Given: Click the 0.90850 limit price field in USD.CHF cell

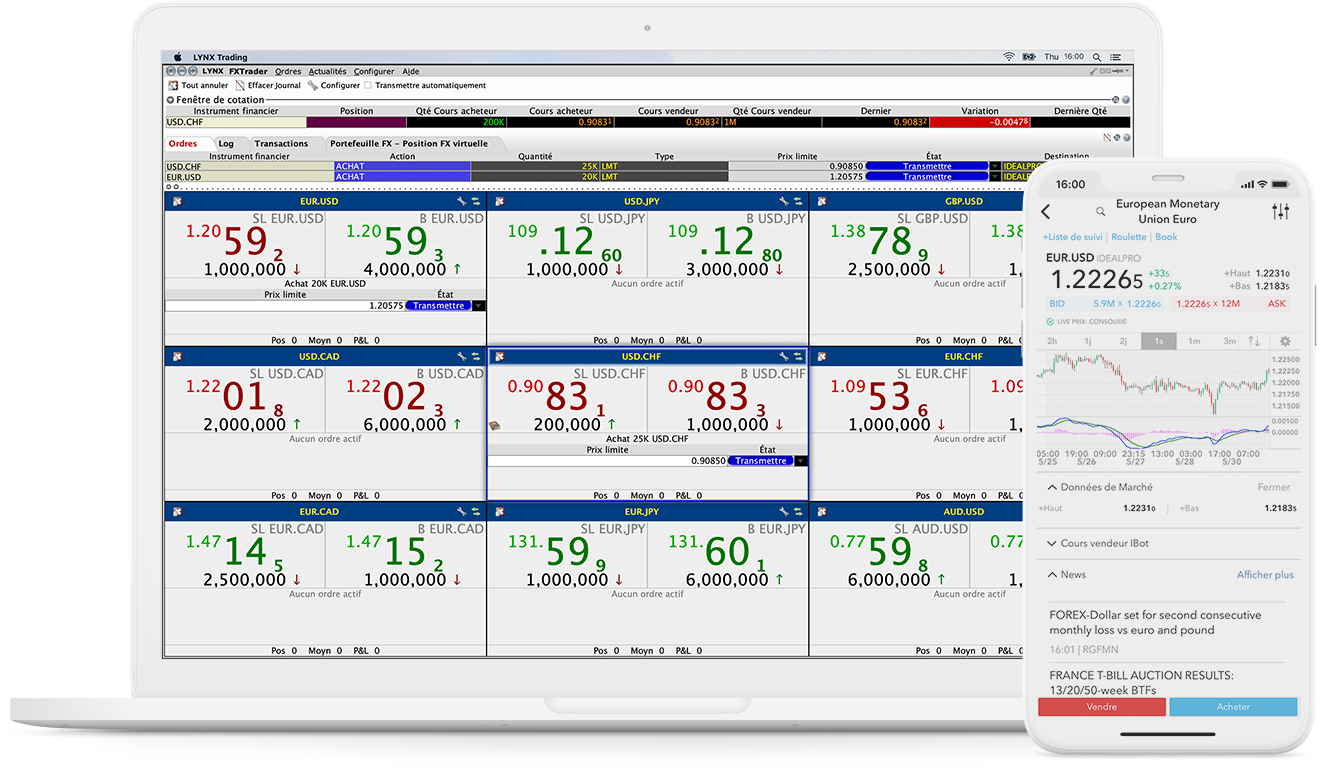Looking at the screenshot, I should tap(608, 461).
